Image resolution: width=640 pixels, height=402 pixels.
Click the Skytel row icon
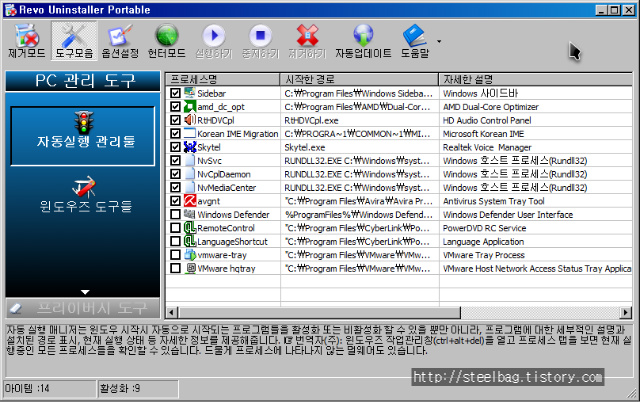(190, 147)
